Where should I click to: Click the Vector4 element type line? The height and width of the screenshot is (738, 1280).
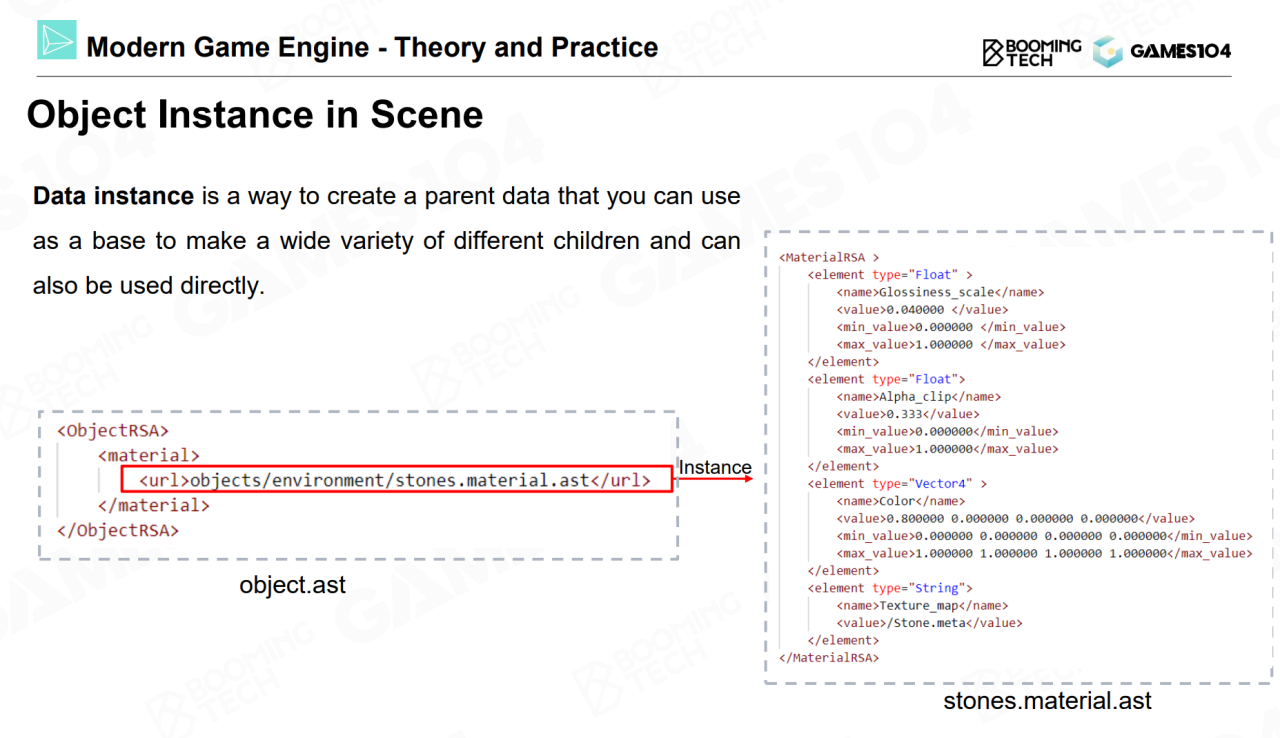click(897, 483)
